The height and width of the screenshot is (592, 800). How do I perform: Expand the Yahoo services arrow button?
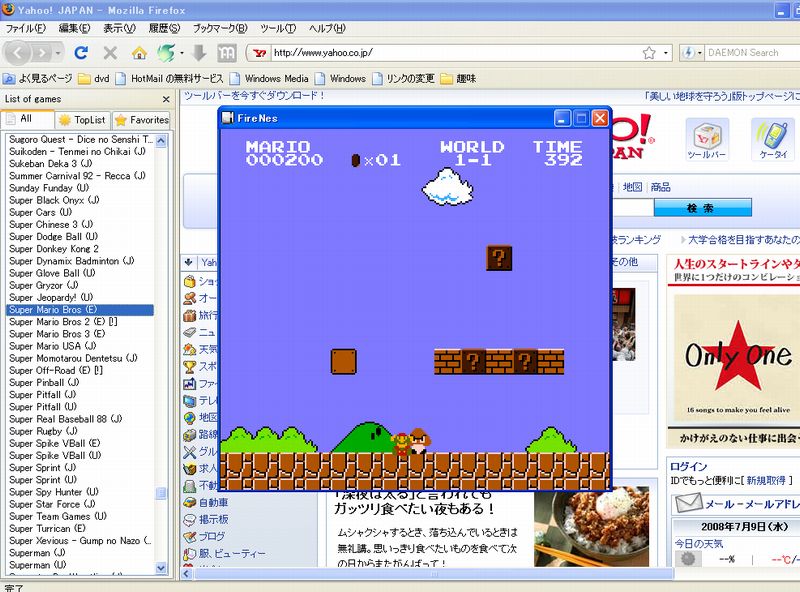coord(189,262)
